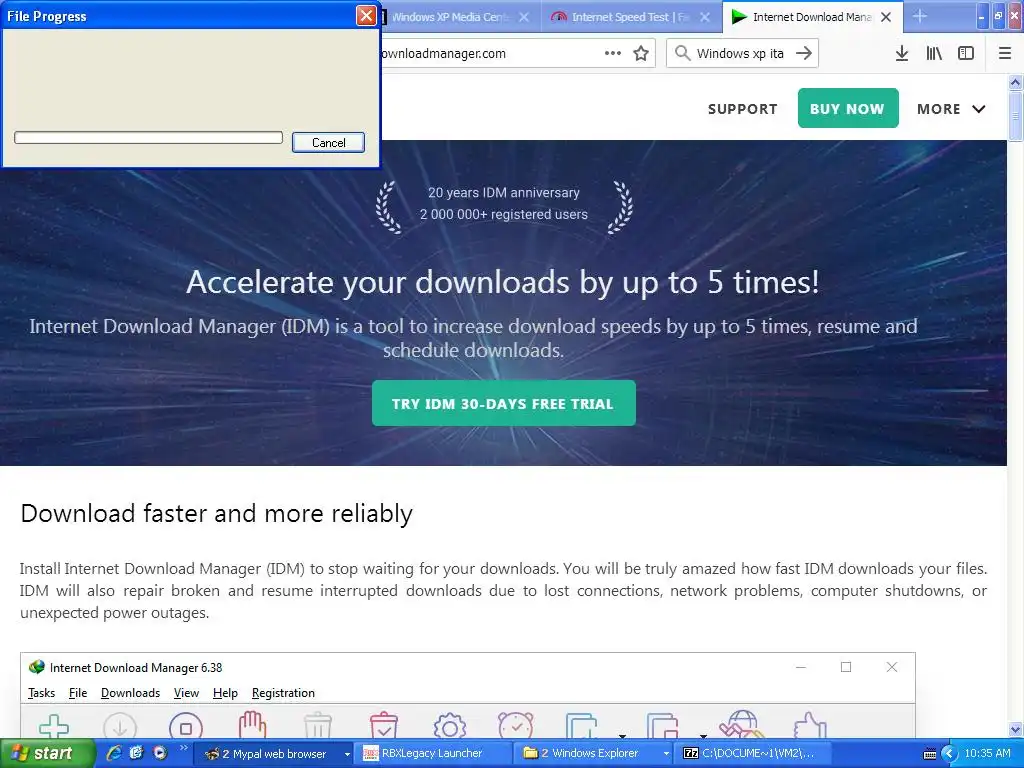Expand the Windows Explorer group arrow
The height and width of the screenshot is (768, 1024).
(666, 754)
